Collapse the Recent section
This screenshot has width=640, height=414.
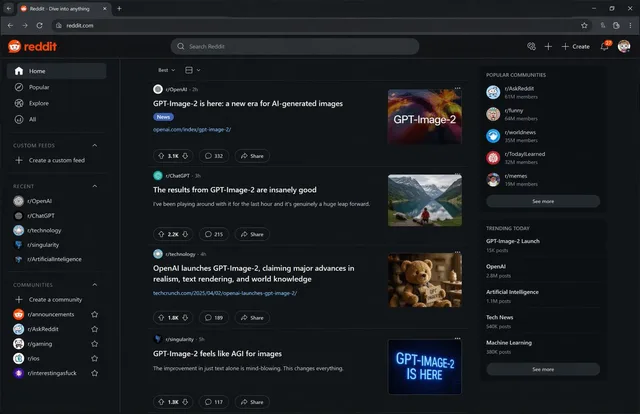click(94, 186)
